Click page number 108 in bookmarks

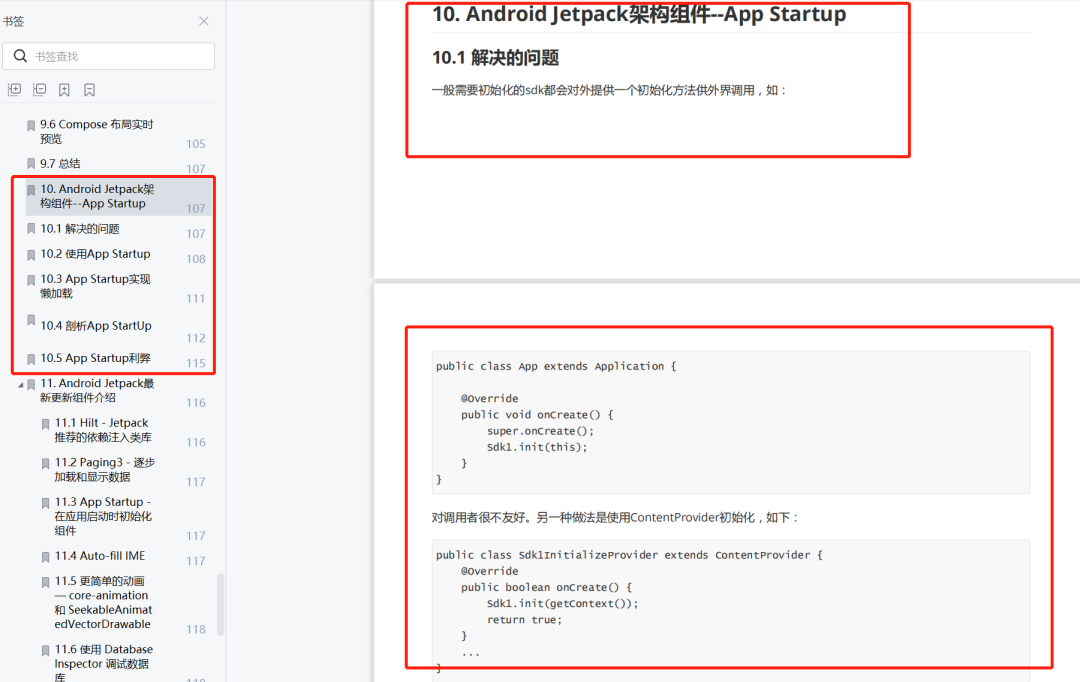196,258
